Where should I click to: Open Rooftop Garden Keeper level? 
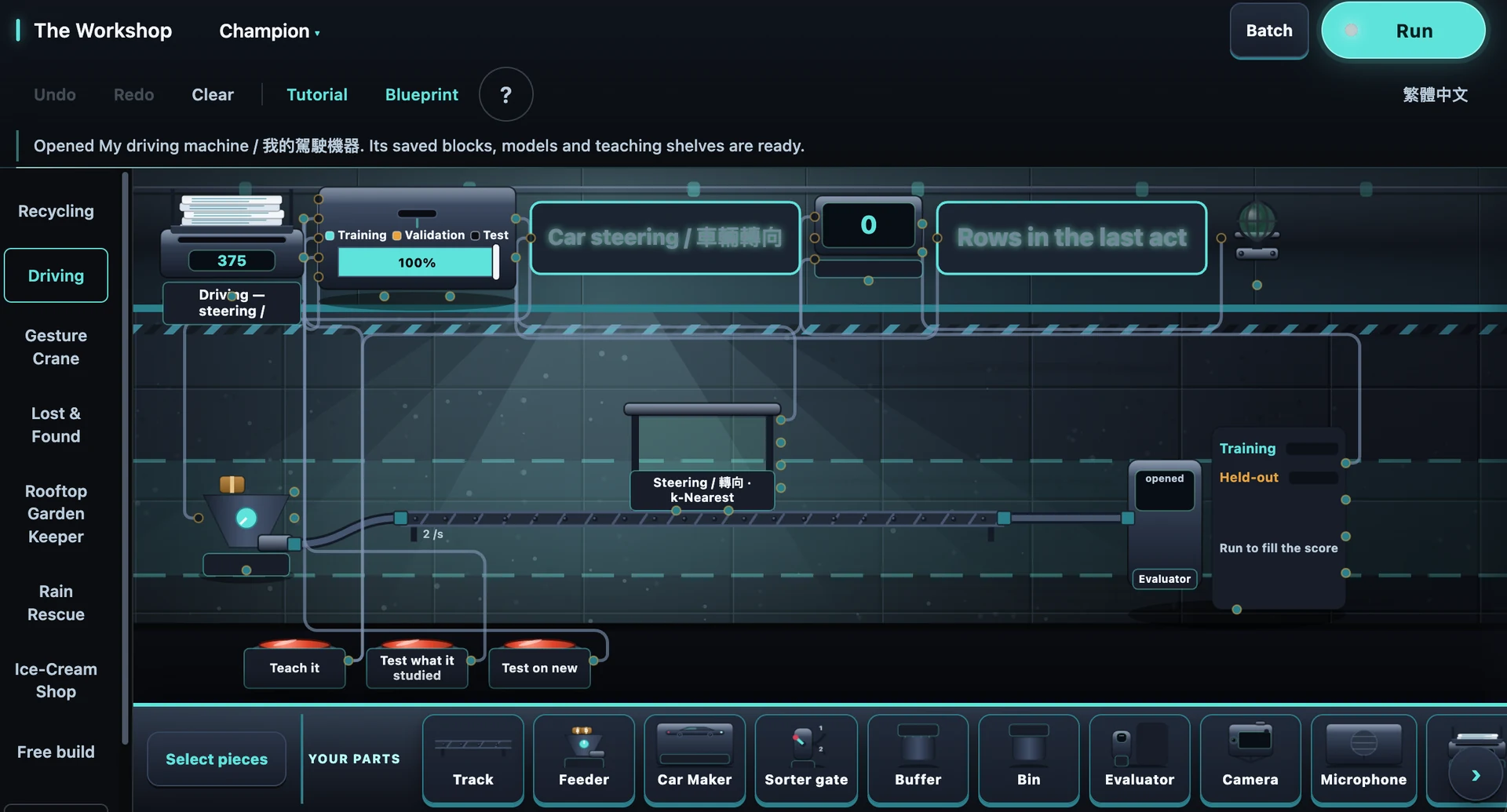pyautogui.click(x=56, y=514)
